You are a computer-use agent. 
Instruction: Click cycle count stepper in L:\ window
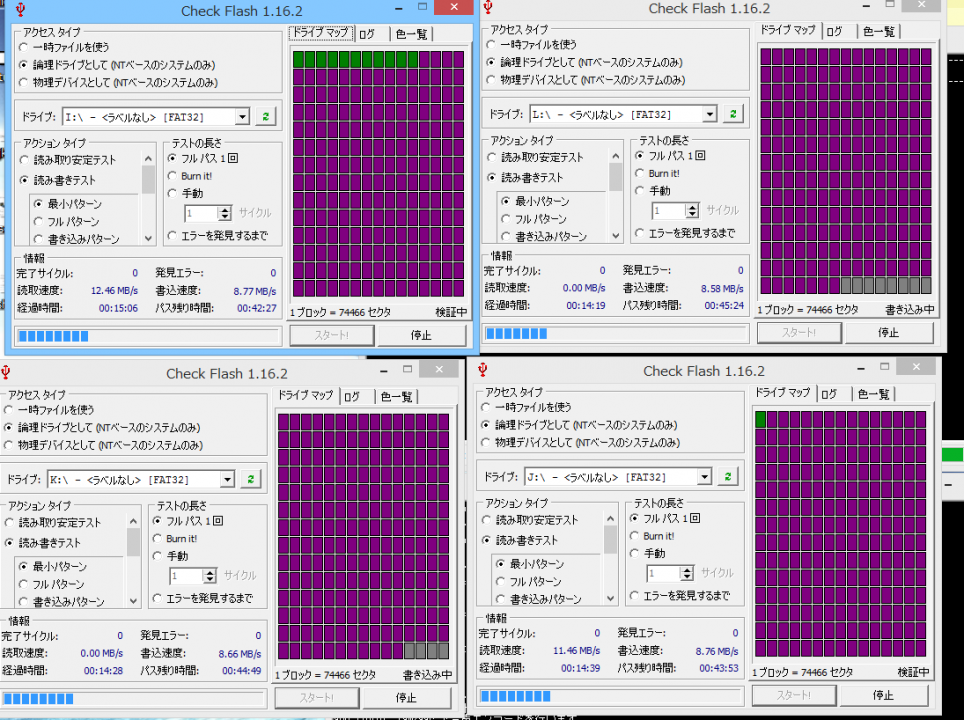692,211
